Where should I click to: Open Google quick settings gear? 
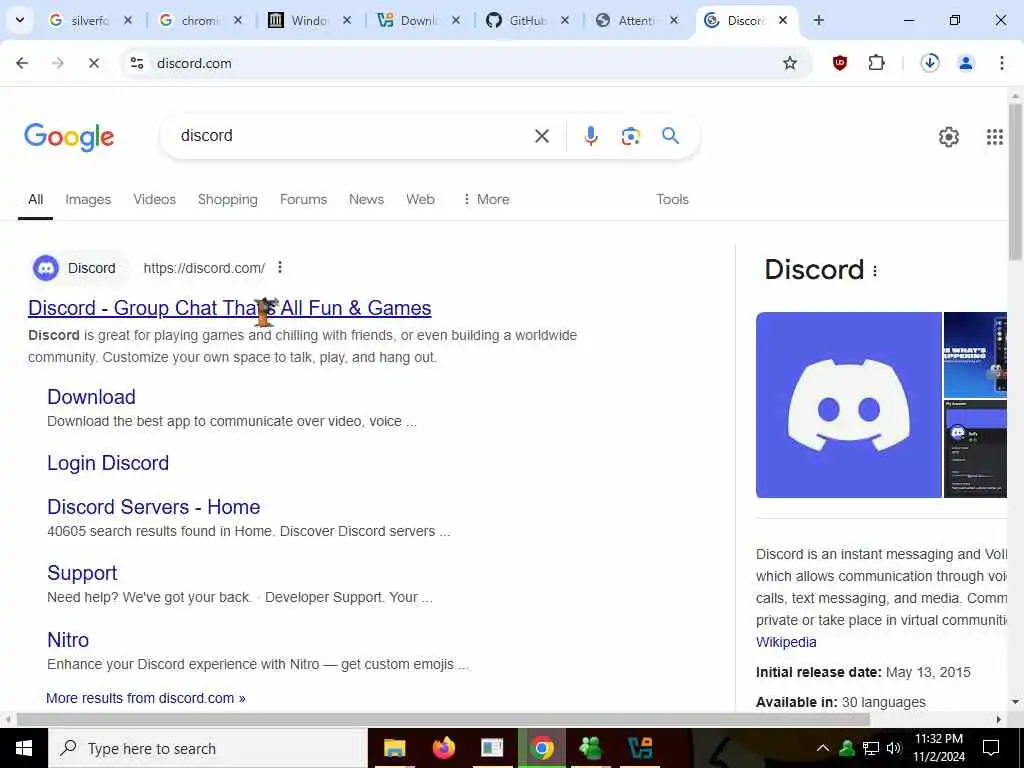click(x=949, y=137)
